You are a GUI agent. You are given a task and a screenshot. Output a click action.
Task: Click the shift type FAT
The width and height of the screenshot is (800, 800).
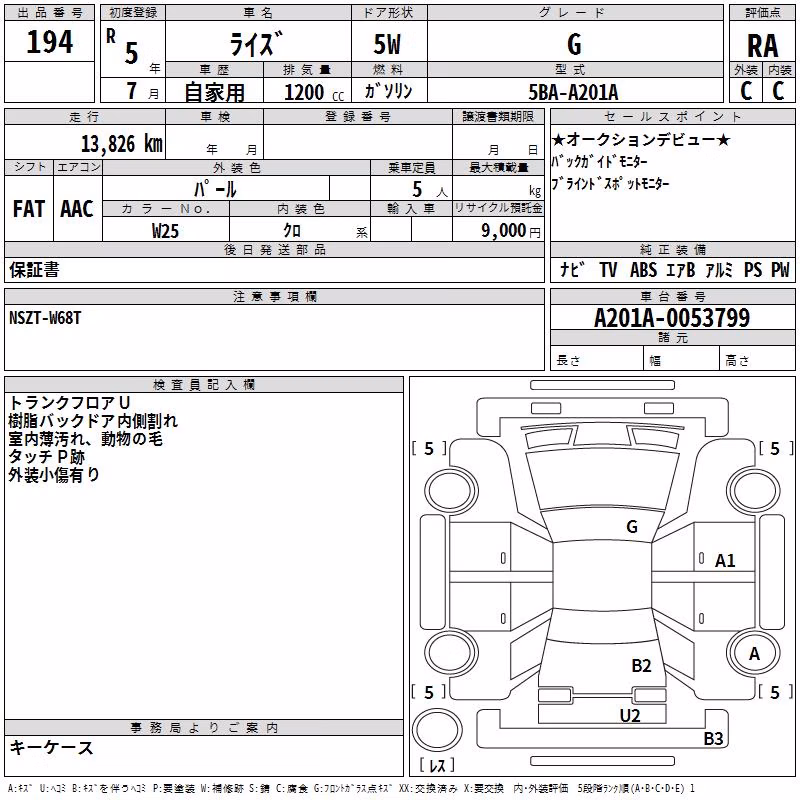tap(29, 209)
